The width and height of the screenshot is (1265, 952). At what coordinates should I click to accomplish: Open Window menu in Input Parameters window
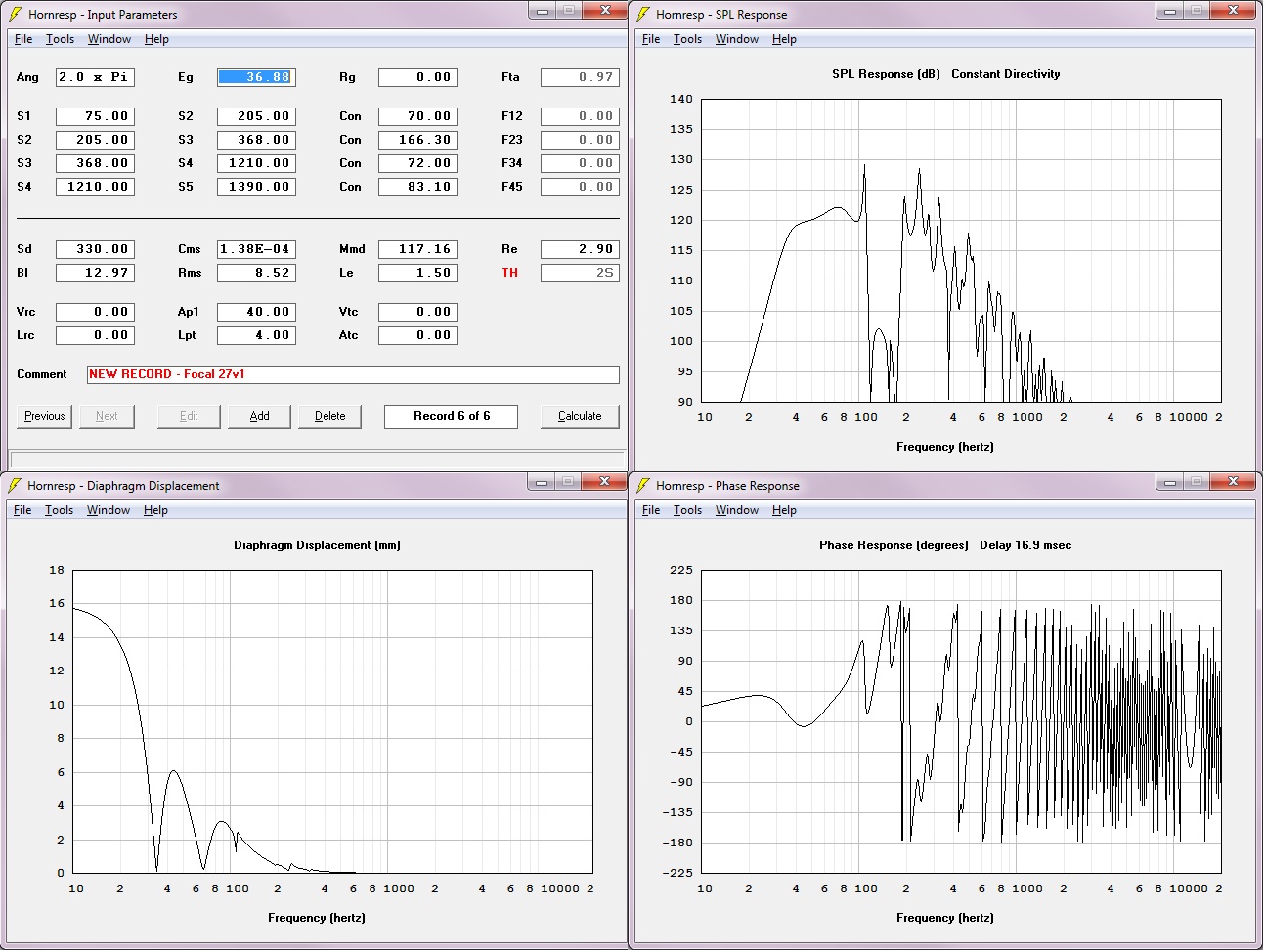tap(109, 39)
